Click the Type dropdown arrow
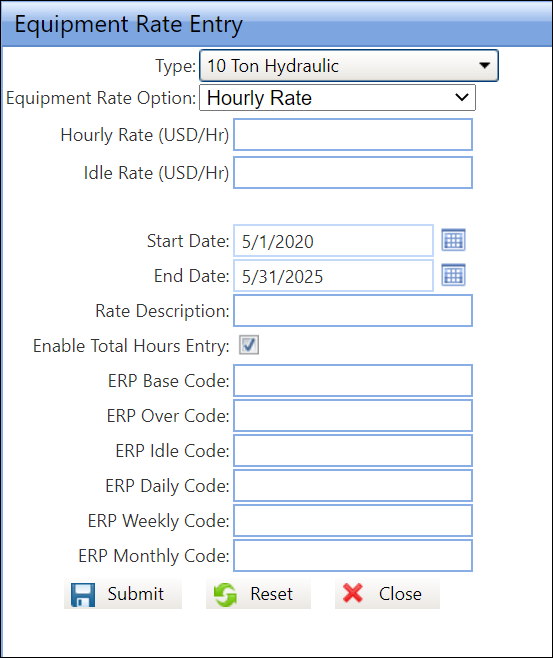The height and width of the screenshot is (658, 553). [485, 65]
